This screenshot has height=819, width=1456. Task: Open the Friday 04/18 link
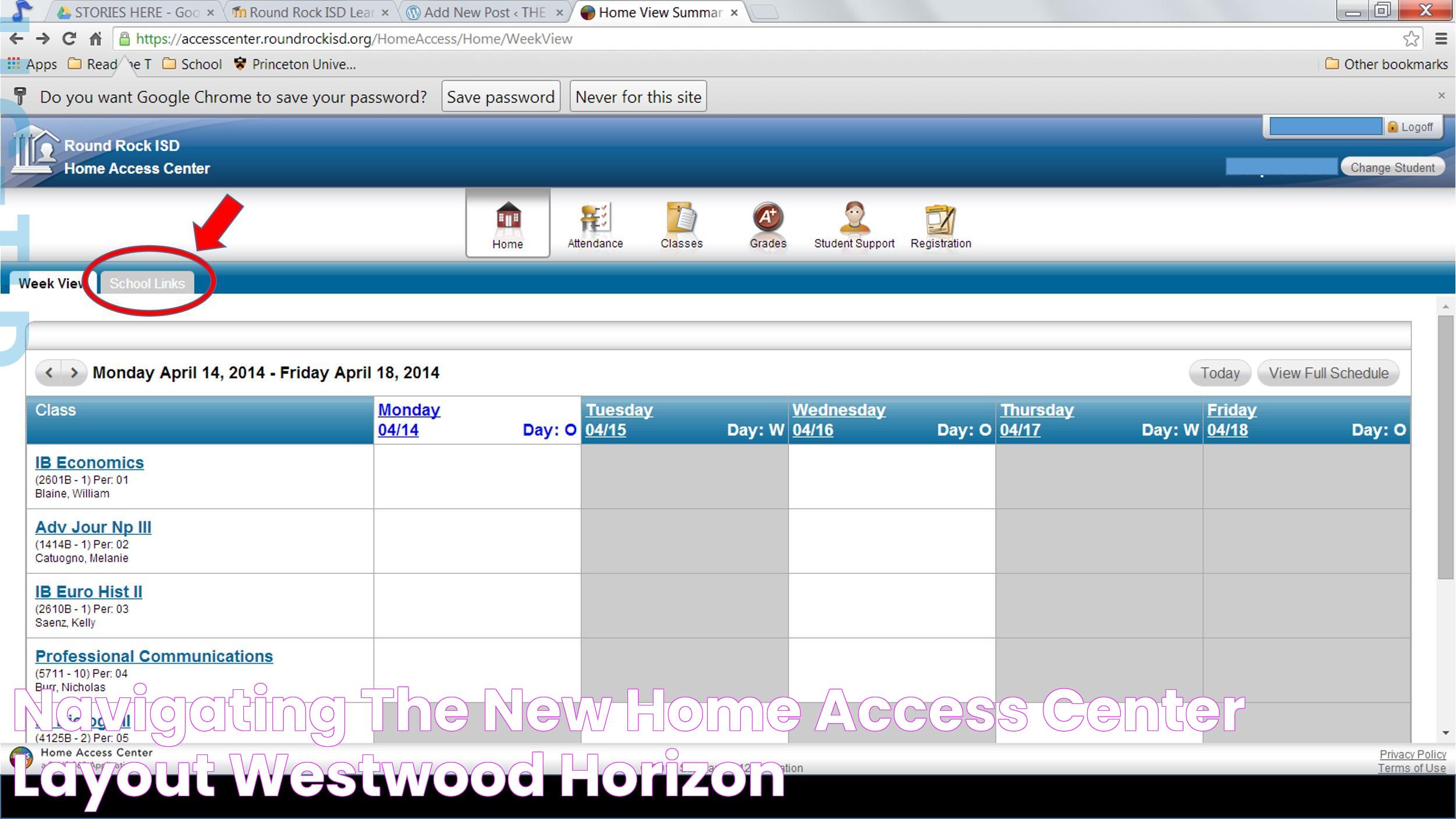[1231, 420]
